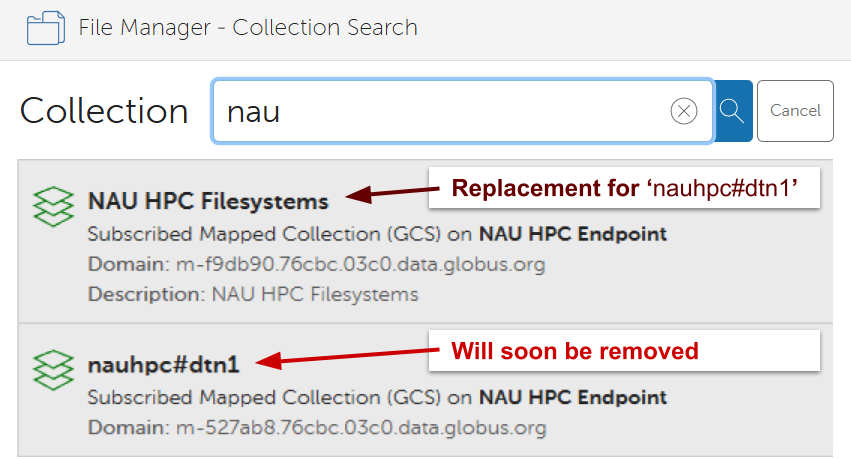Click NAU HPC Endpoint under nauhpc#dtn1
Screen dimensions: 851x459
click(573, 397)
